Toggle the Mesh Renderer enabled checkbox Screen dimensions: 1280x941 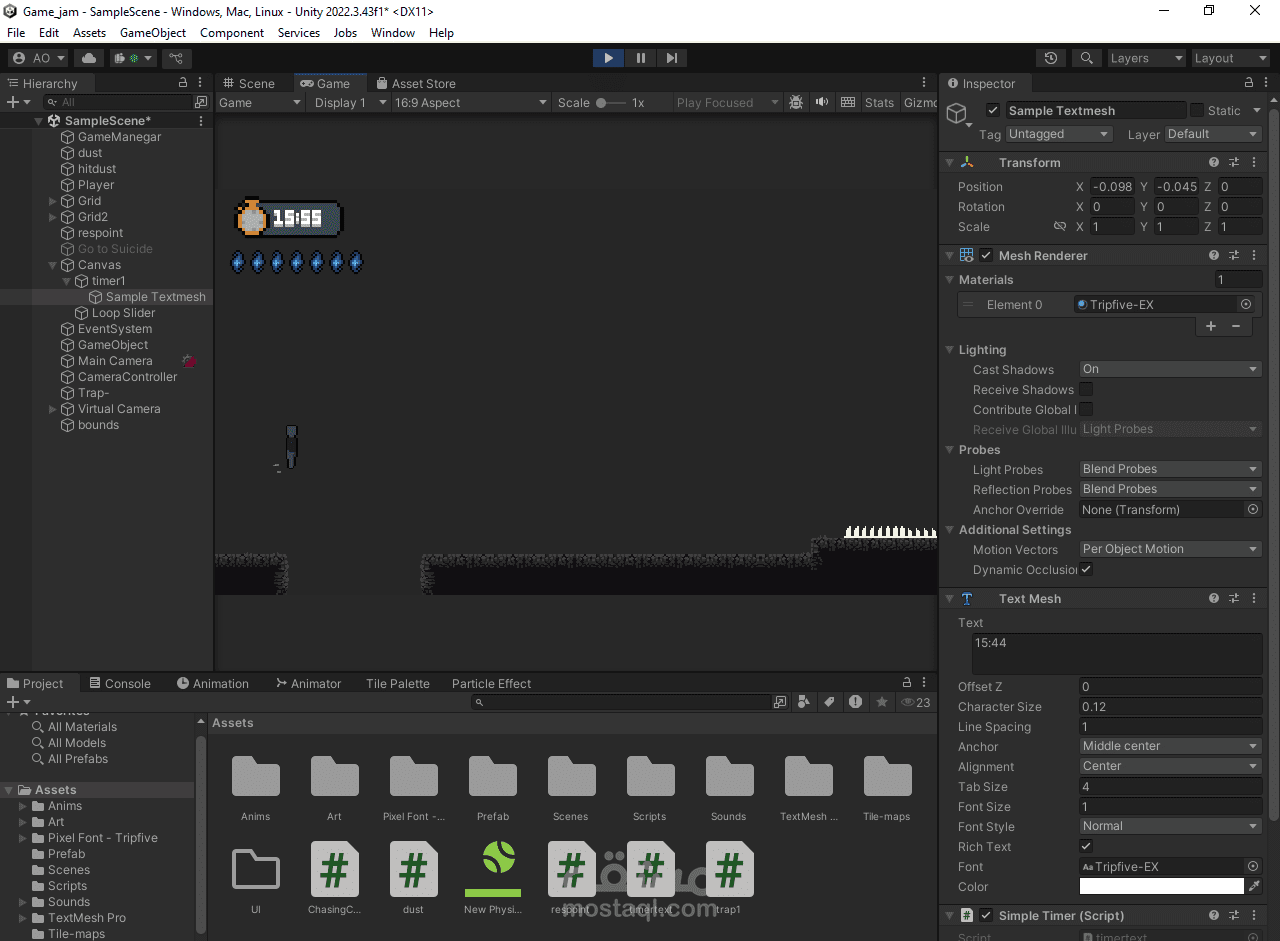click(986, 255)
